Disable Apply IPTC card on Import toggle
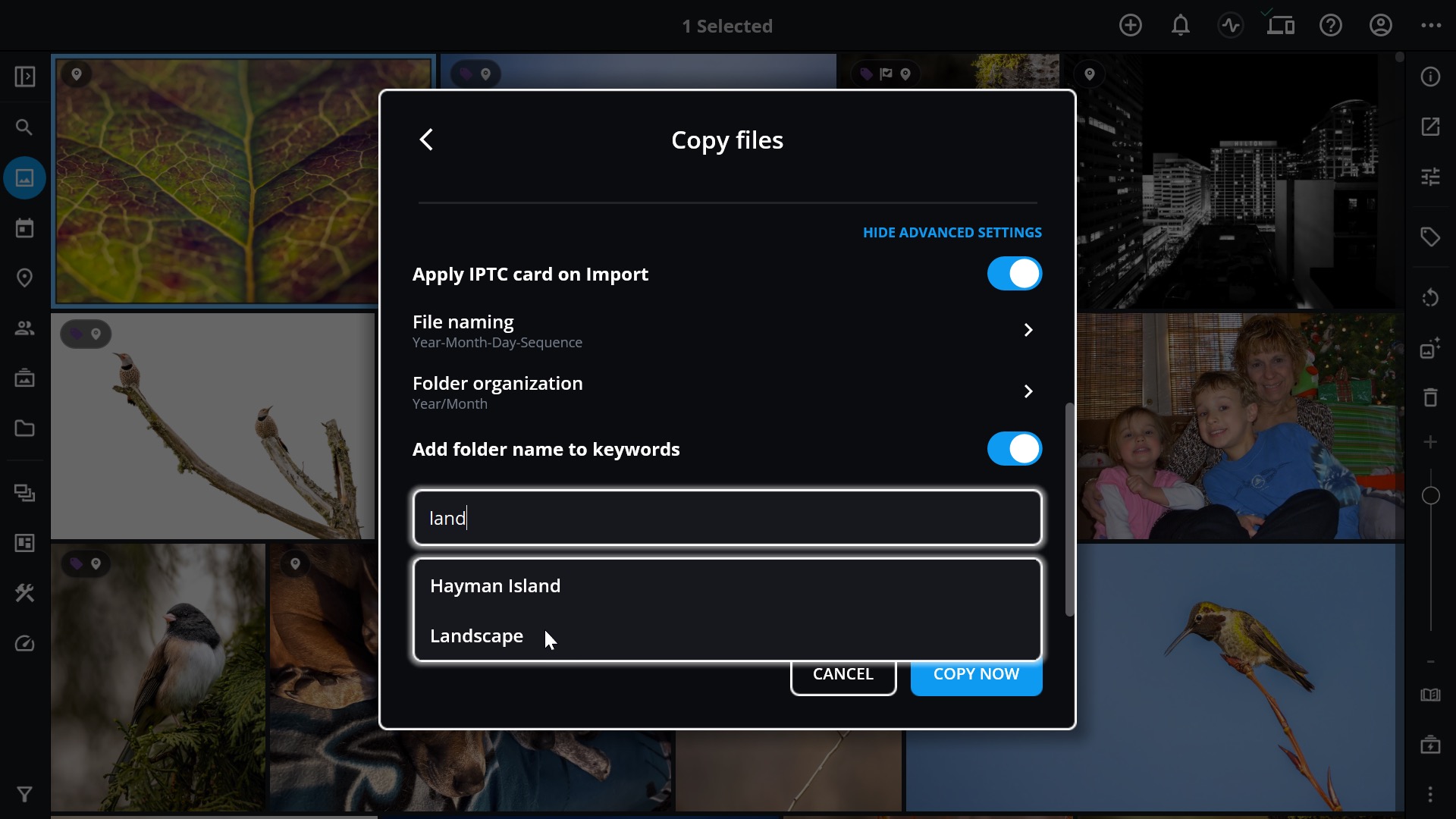 point(1015,274)
